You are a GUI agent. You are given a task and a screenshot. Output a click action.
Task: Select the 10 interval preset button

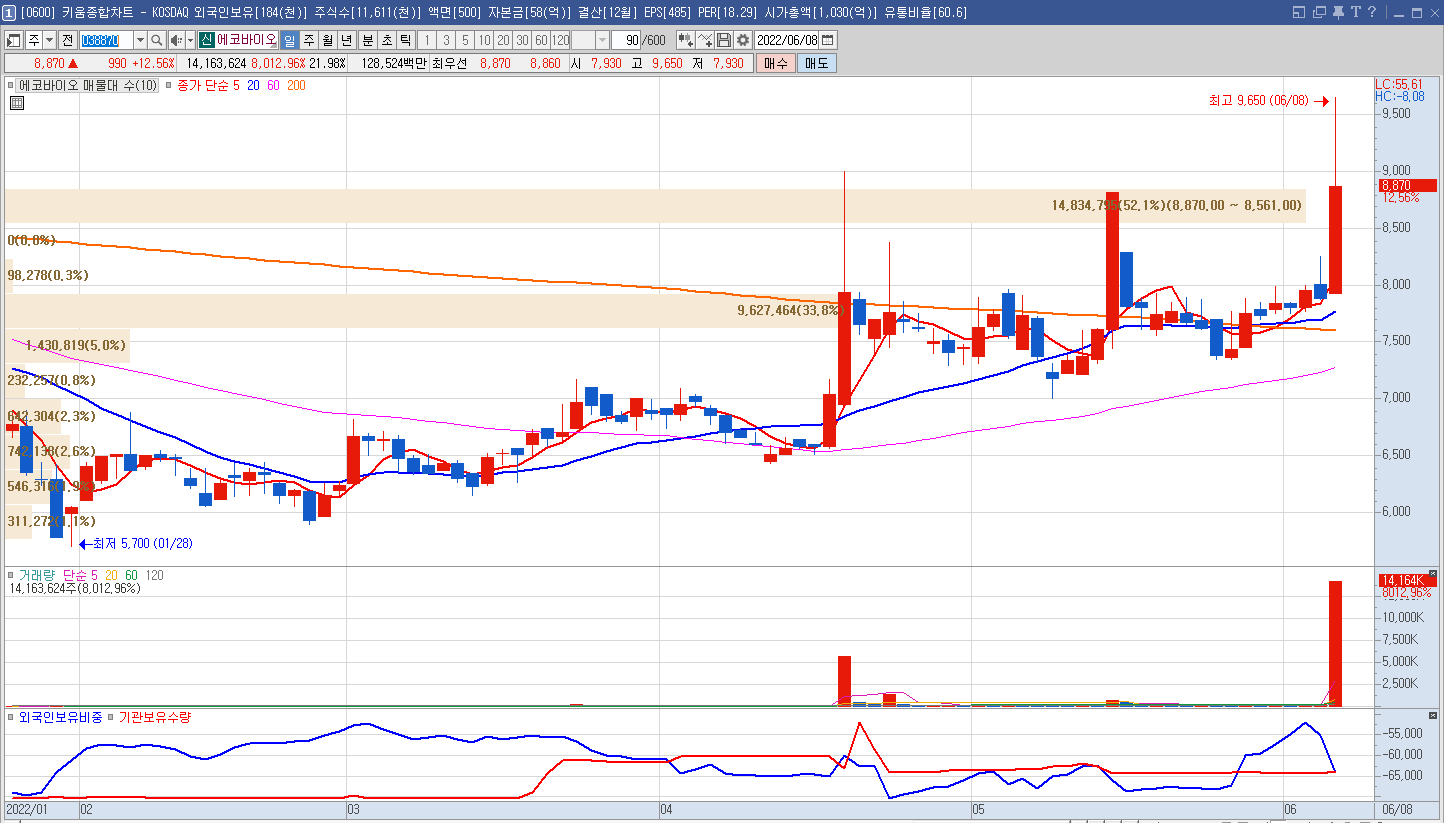[x=484, y=40]
